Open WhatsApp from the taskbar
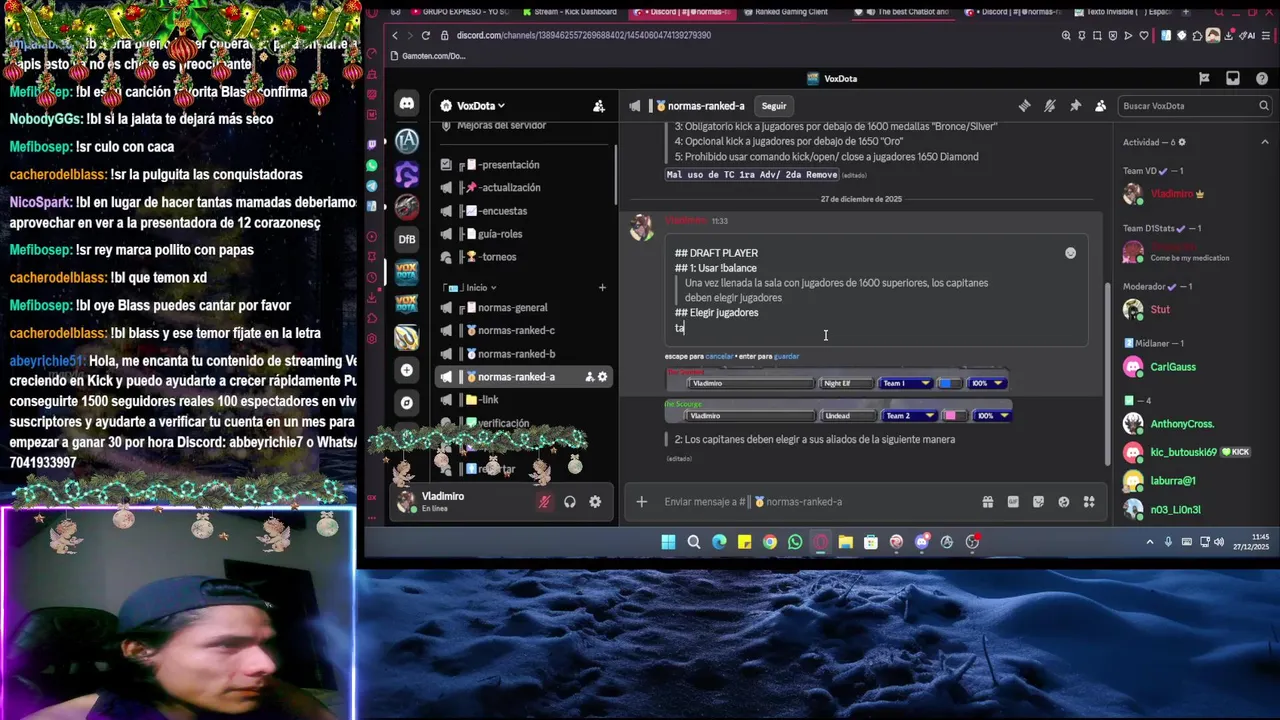 pos(795,542)
